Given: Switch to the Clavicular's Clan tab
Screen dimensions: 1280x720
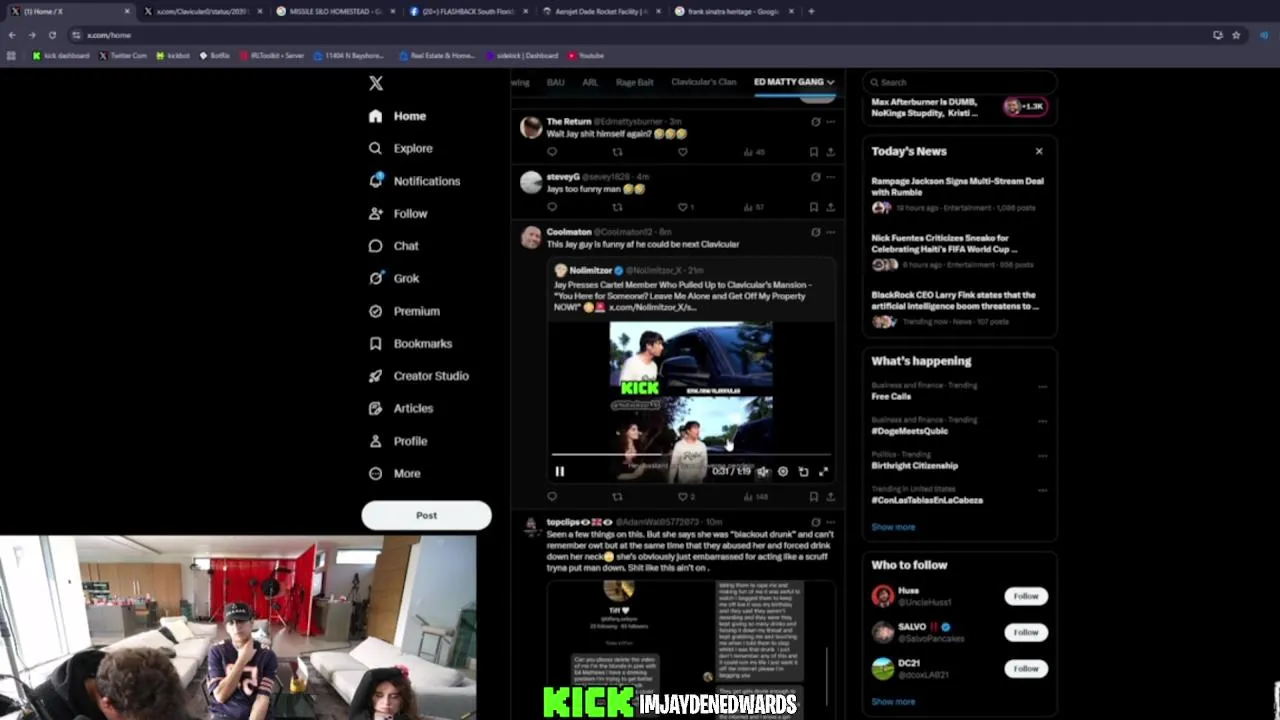Looking at the screenshot, I should click(704, 82).
